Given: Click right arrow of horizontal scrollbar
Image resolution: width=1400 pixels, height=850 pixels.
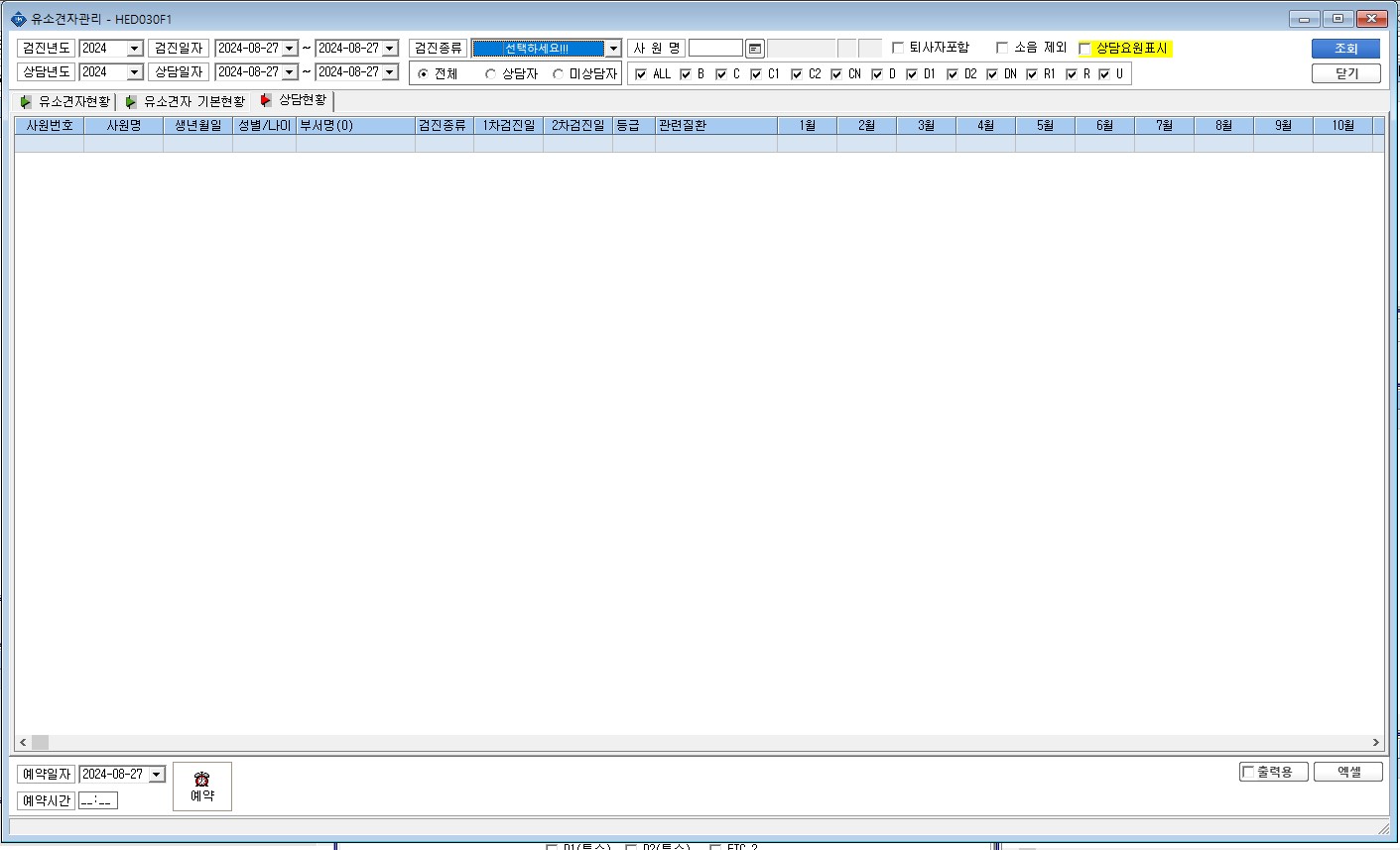Looking at the screenshot, I should pyautogui.click(x=1376, y=742).
